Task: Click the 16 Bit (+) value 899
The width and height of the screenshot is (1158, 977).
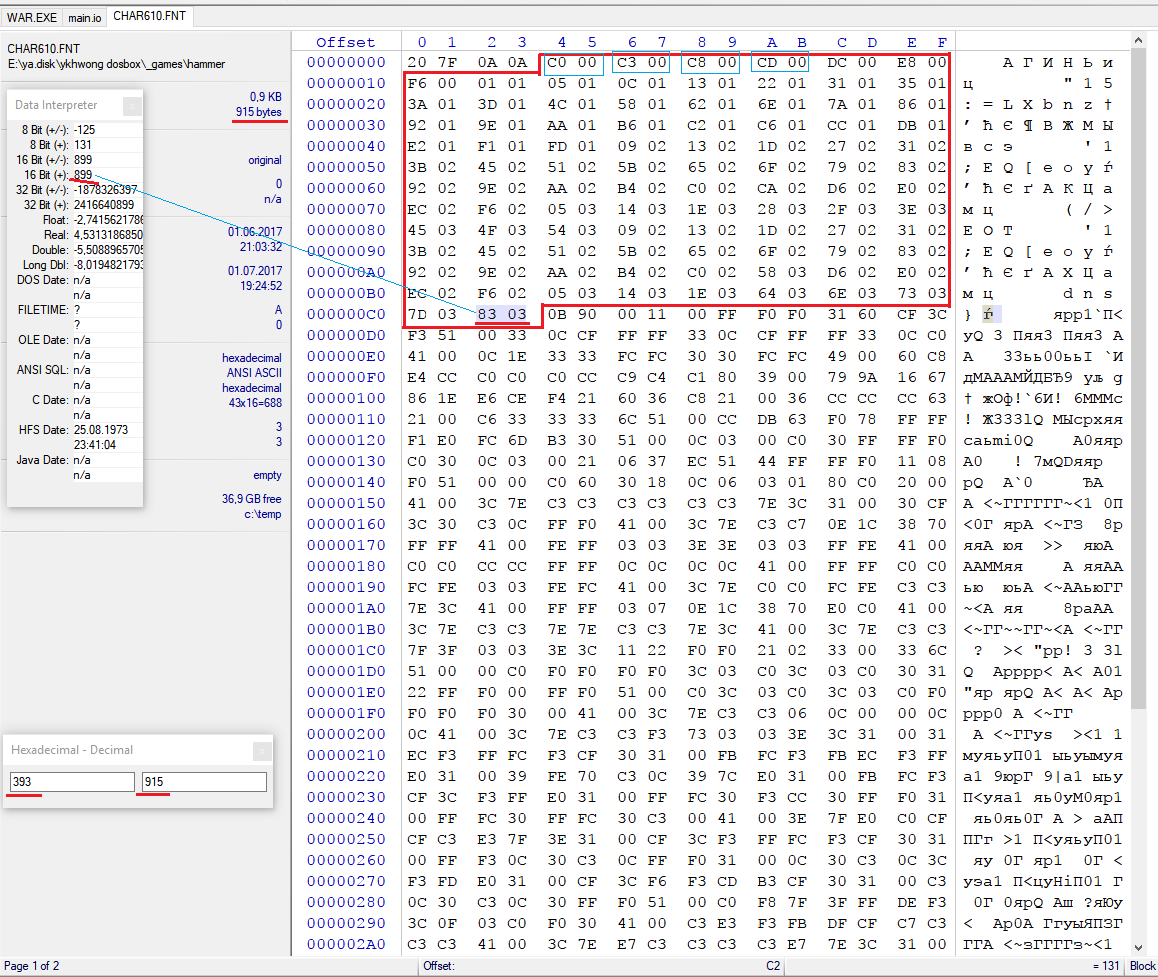Action: pos(83,174)
